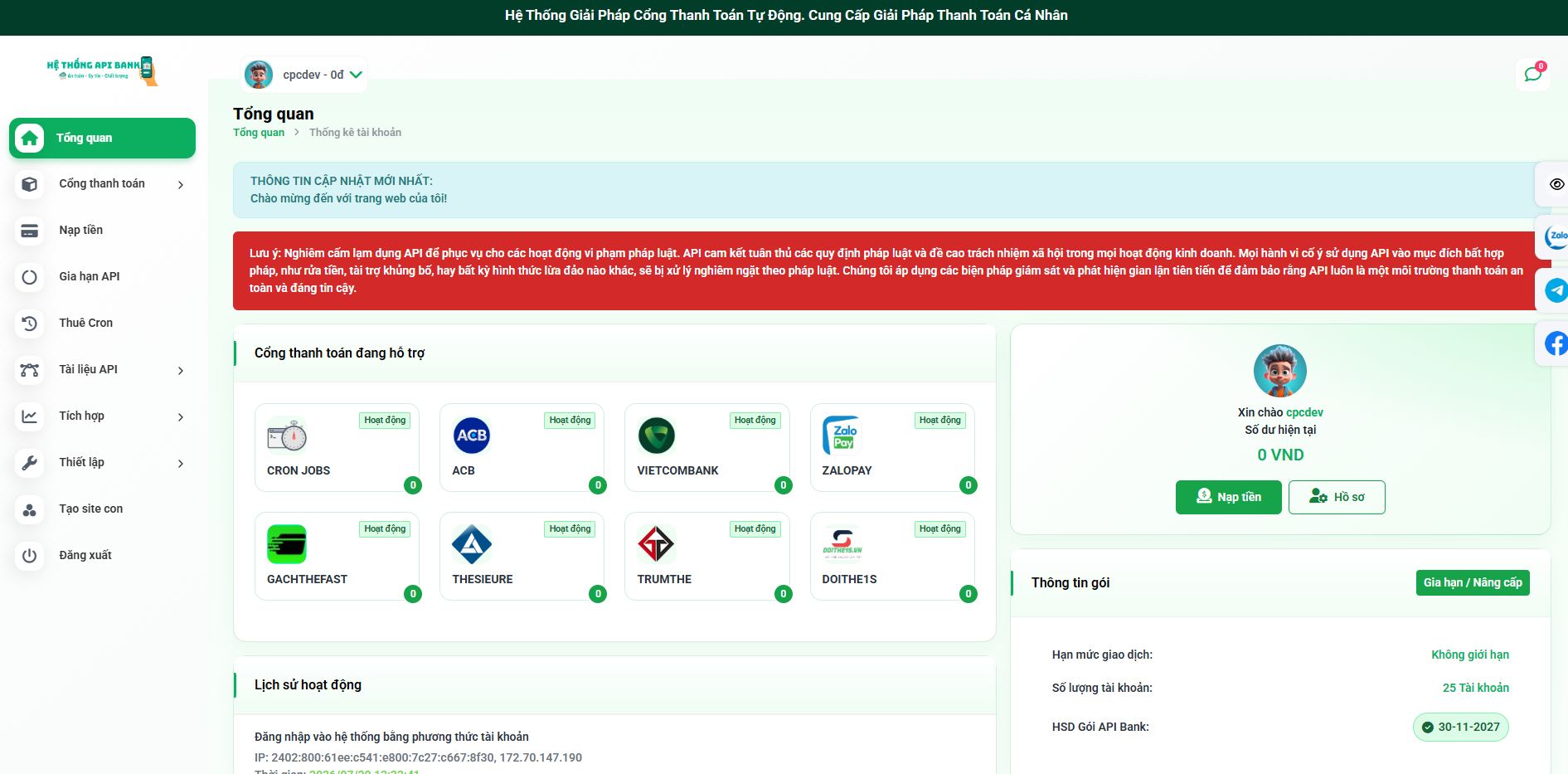Image resolution: width=1568 pixels, height=774 pixels.
Task: Click the Thuê Cron history icon
Action: coord(30,324)
